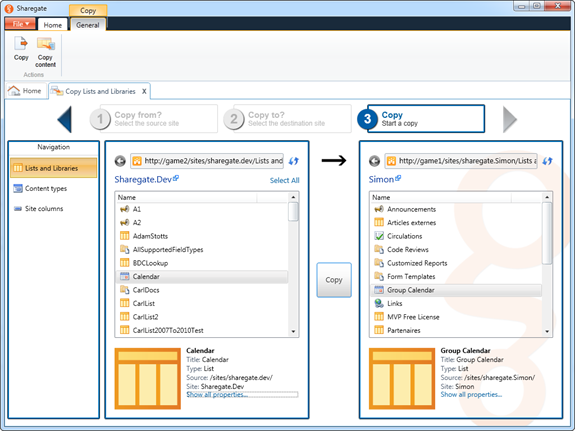This screenshot has width=575, height=431.
Task: Select the AdamStotts list
Action: pos(202,236)
